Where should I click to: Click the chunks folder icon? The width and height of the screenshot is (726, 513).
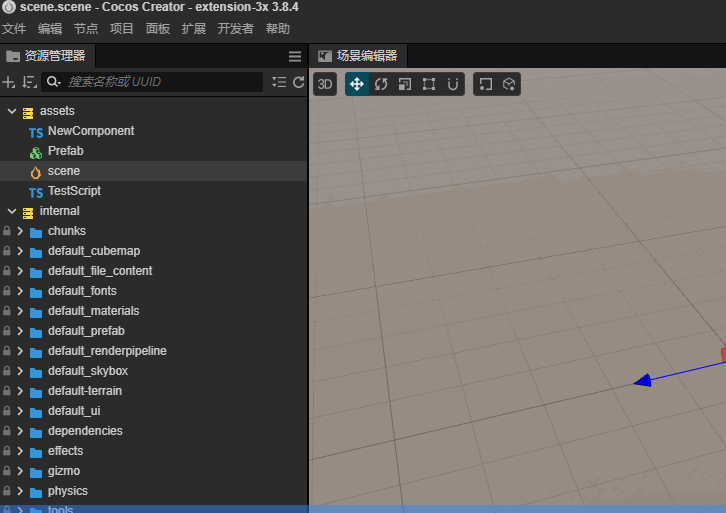pos(36,232)
